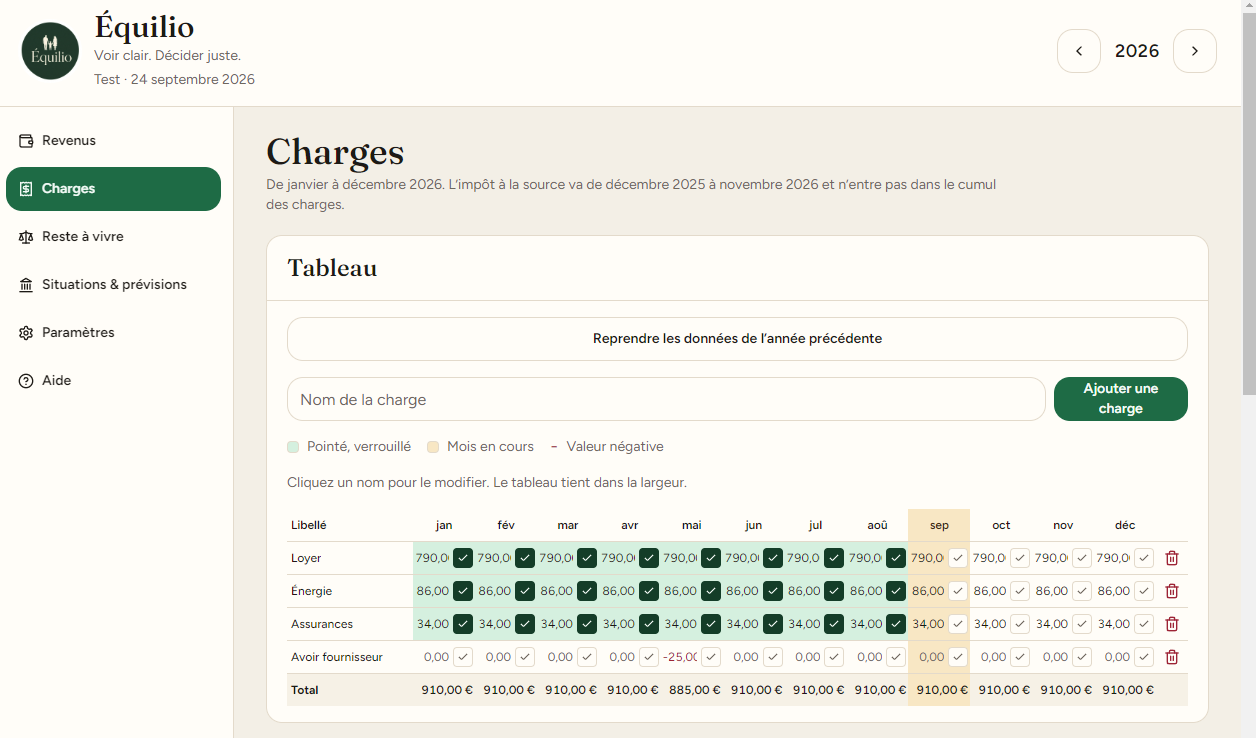The width and height of the screenshot is (1256, 738).
Task: Open Reste à vivre in the sidebar
Action: coord(113,237)
